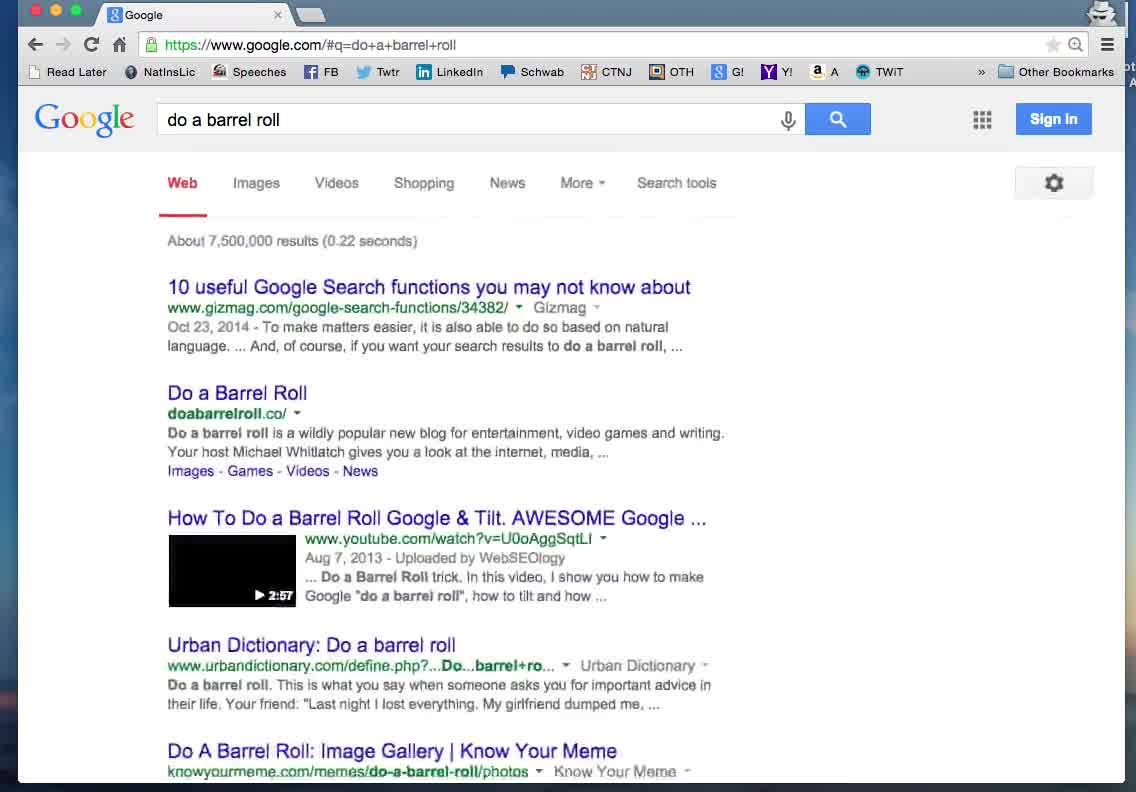Click the Images sitelink under doabarrelroll.co
The width and height of the screenshot is (1136, 792).
[x=191, y=471]
